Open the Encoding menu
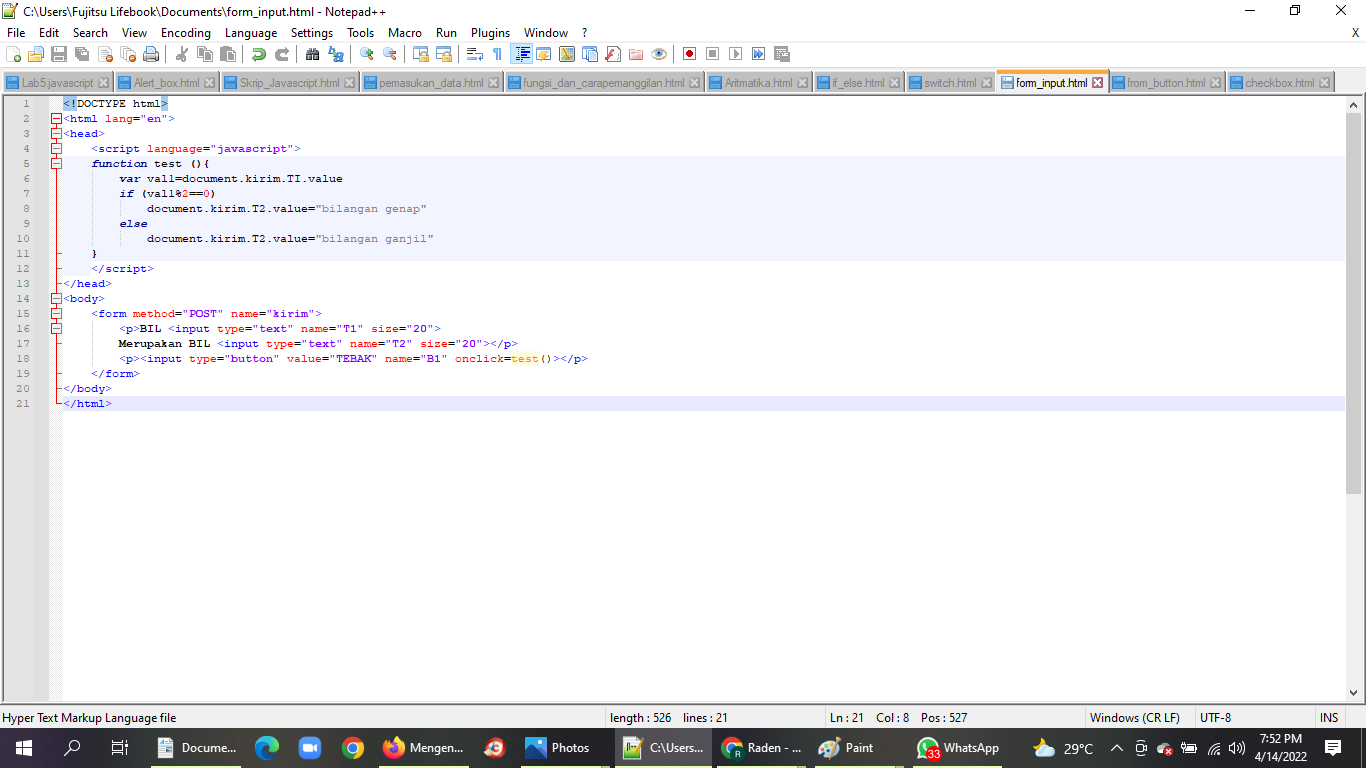This screenshot has width=1366, height=768. pyautogui.click(x=186, y=33)
